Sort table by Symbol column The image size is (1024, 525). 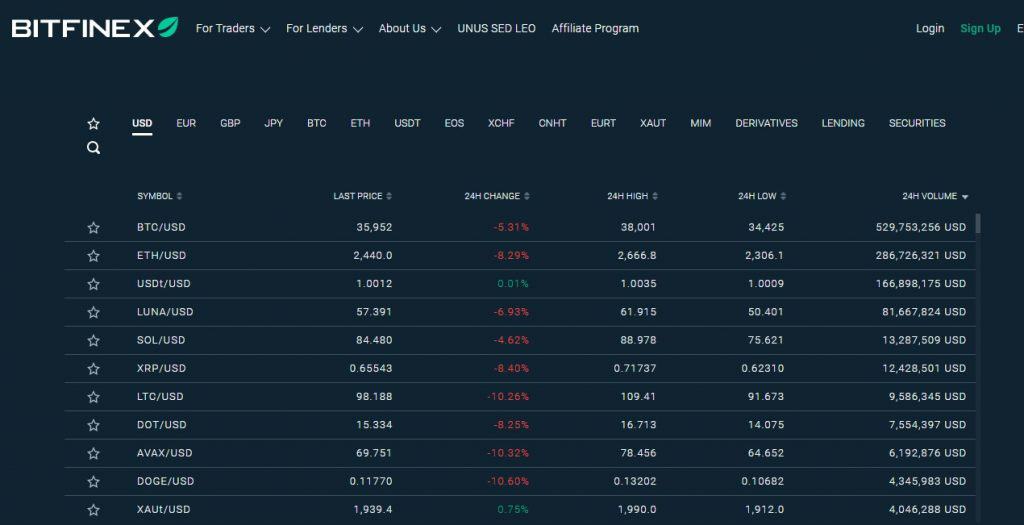(x=159, y=196)
